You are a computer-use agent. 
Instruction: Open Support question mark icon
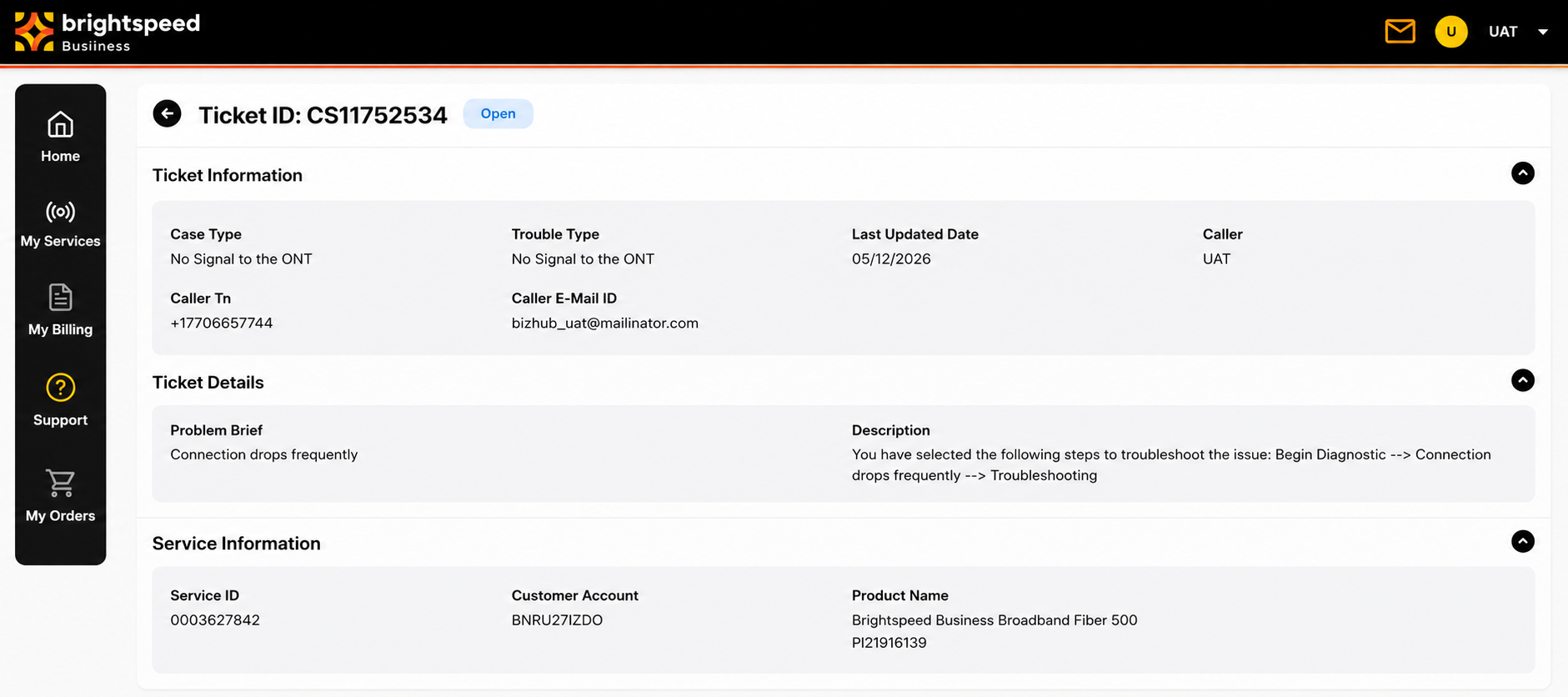60,387
